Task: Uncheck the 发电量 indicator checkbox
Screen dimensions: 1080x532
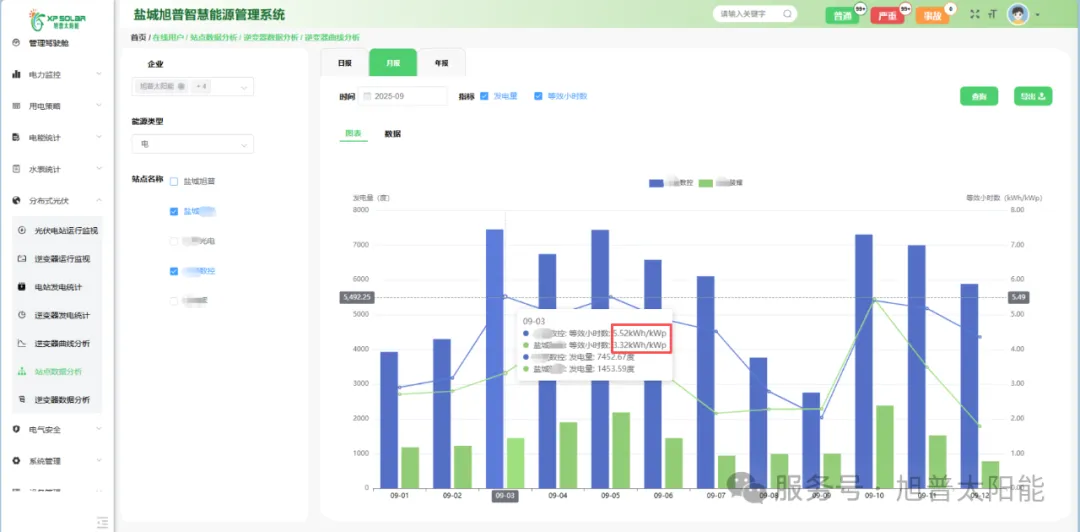Action: pos(485,96)
